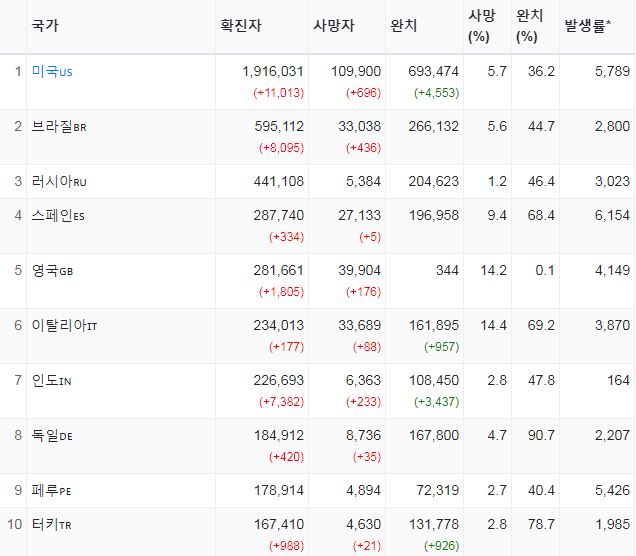This screenshot has height=556, width=636.
Task: Click the 이탈리아IT country name
Action: tap(66, 325)
